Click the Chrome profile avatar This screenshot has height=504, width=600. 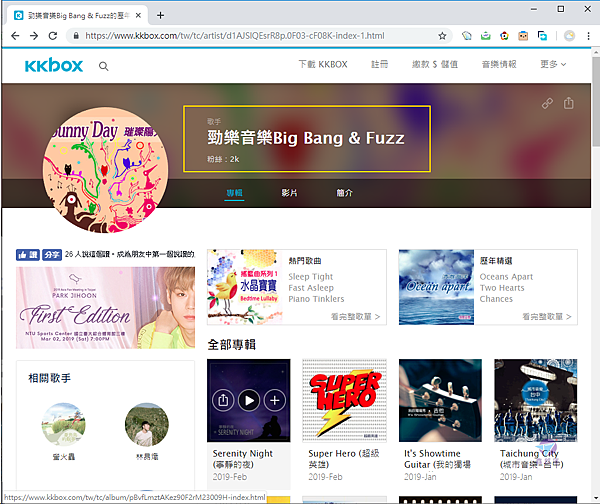coord(569,36)
